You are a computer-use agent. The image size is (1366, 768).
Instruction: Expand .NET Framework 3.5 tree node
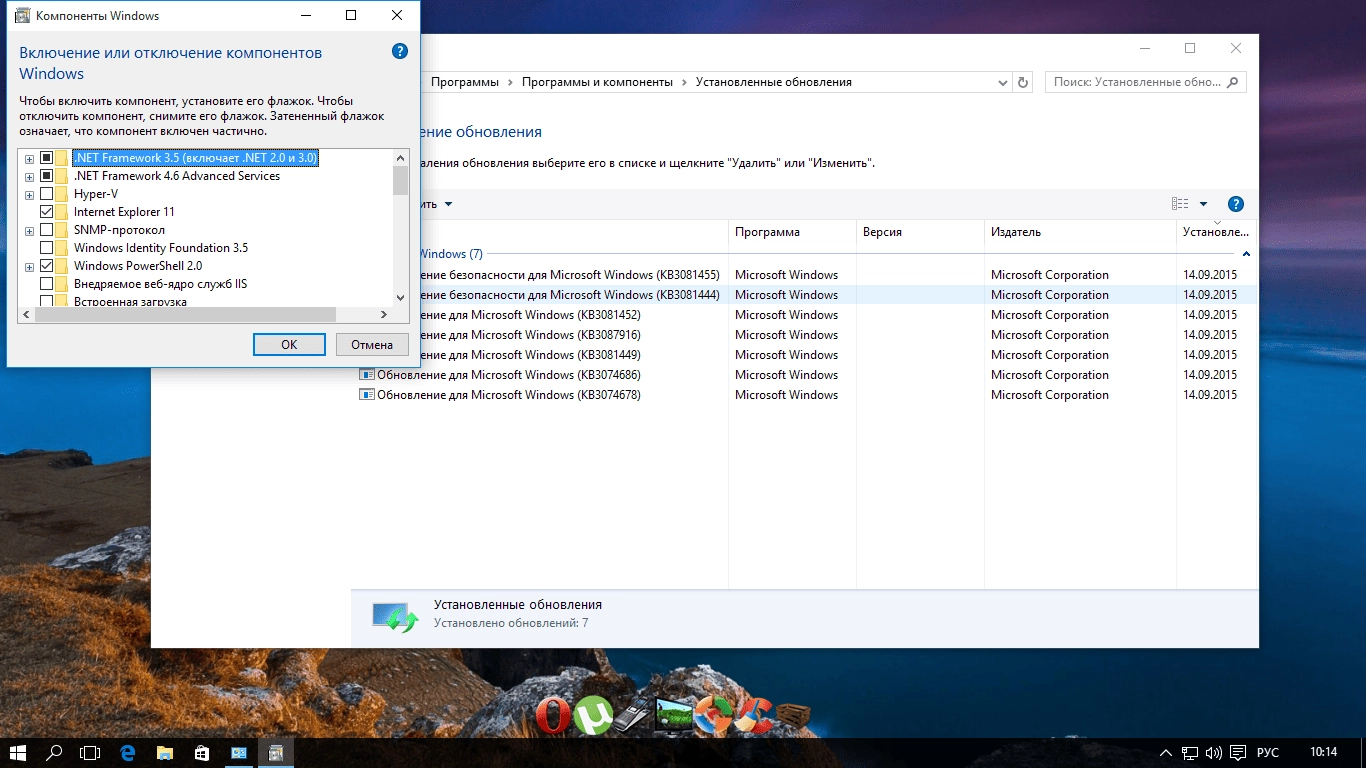point(29,159)
